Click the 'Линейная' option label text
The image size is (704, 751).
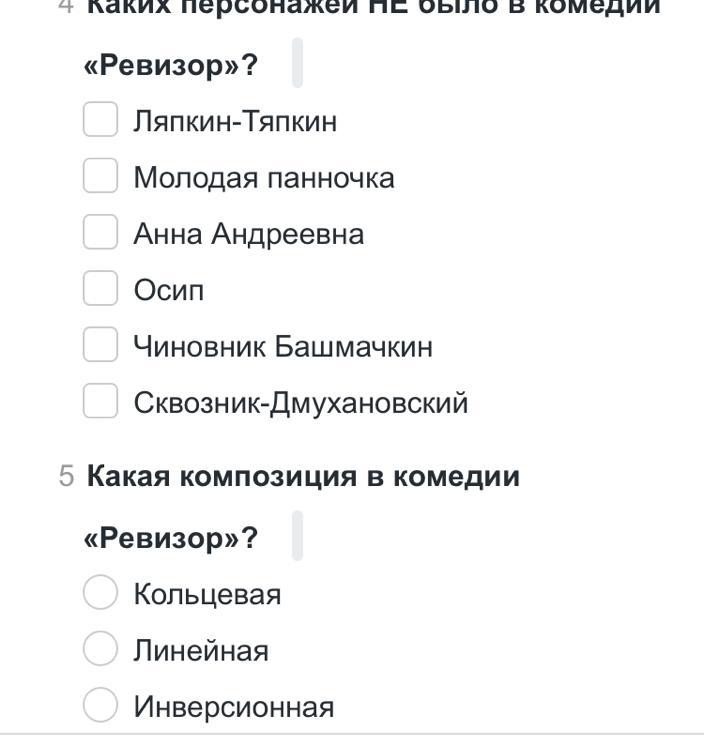click(201, 651)
